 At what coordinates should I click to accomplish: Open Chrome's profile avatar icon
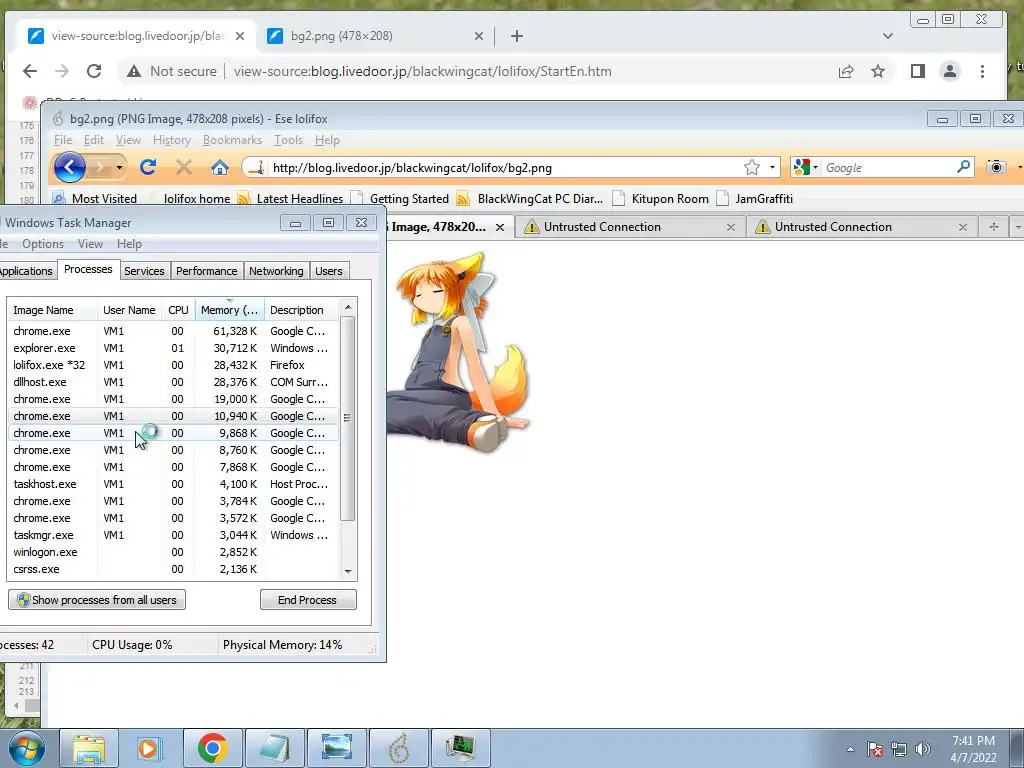[x=950, y=71]
